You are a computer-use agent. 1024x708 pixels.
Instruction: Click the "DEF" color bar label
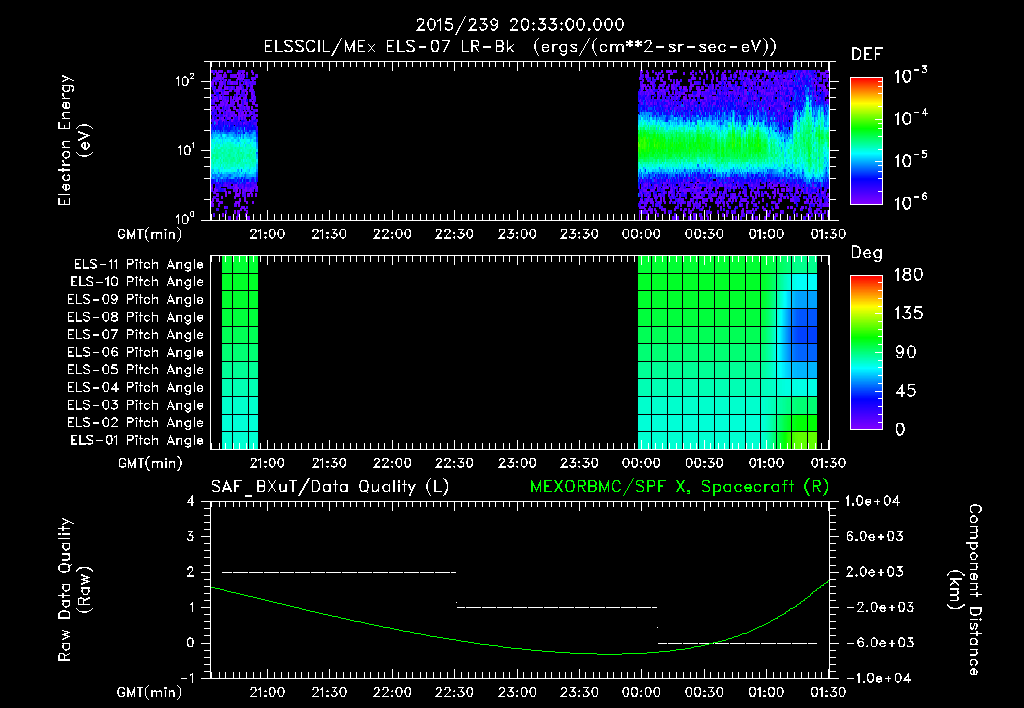click(866, 55)
